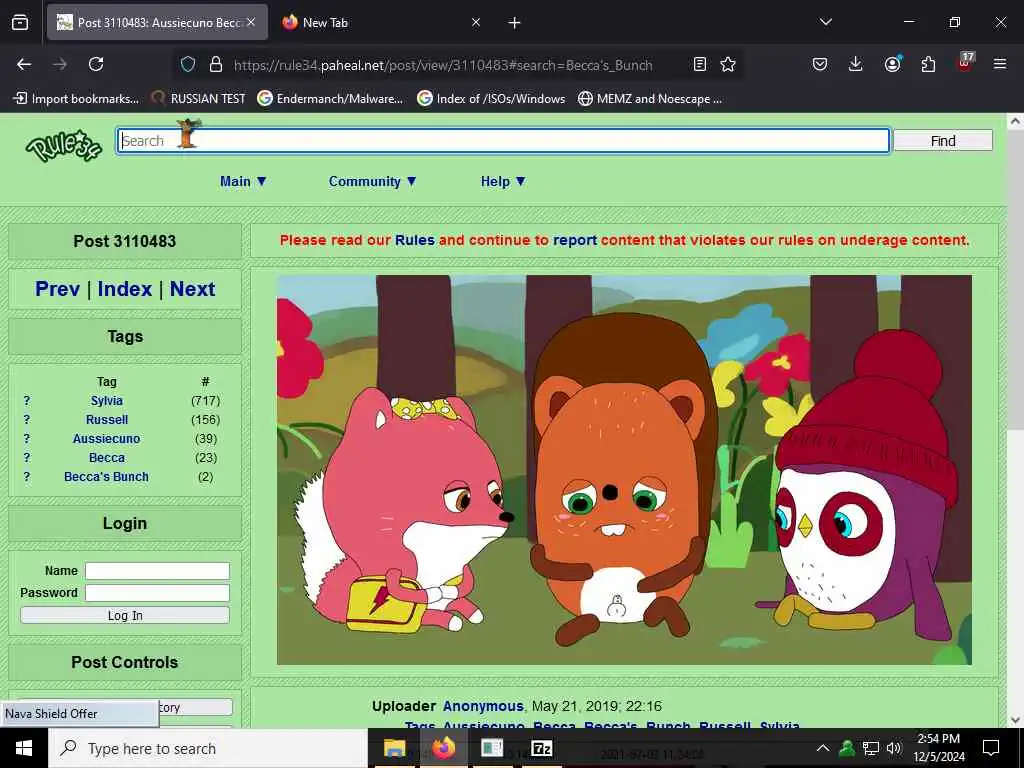The height and width of the screenshot is (768, 1024).
Task: Save page to Pocket icon
Action: point(820,64)
